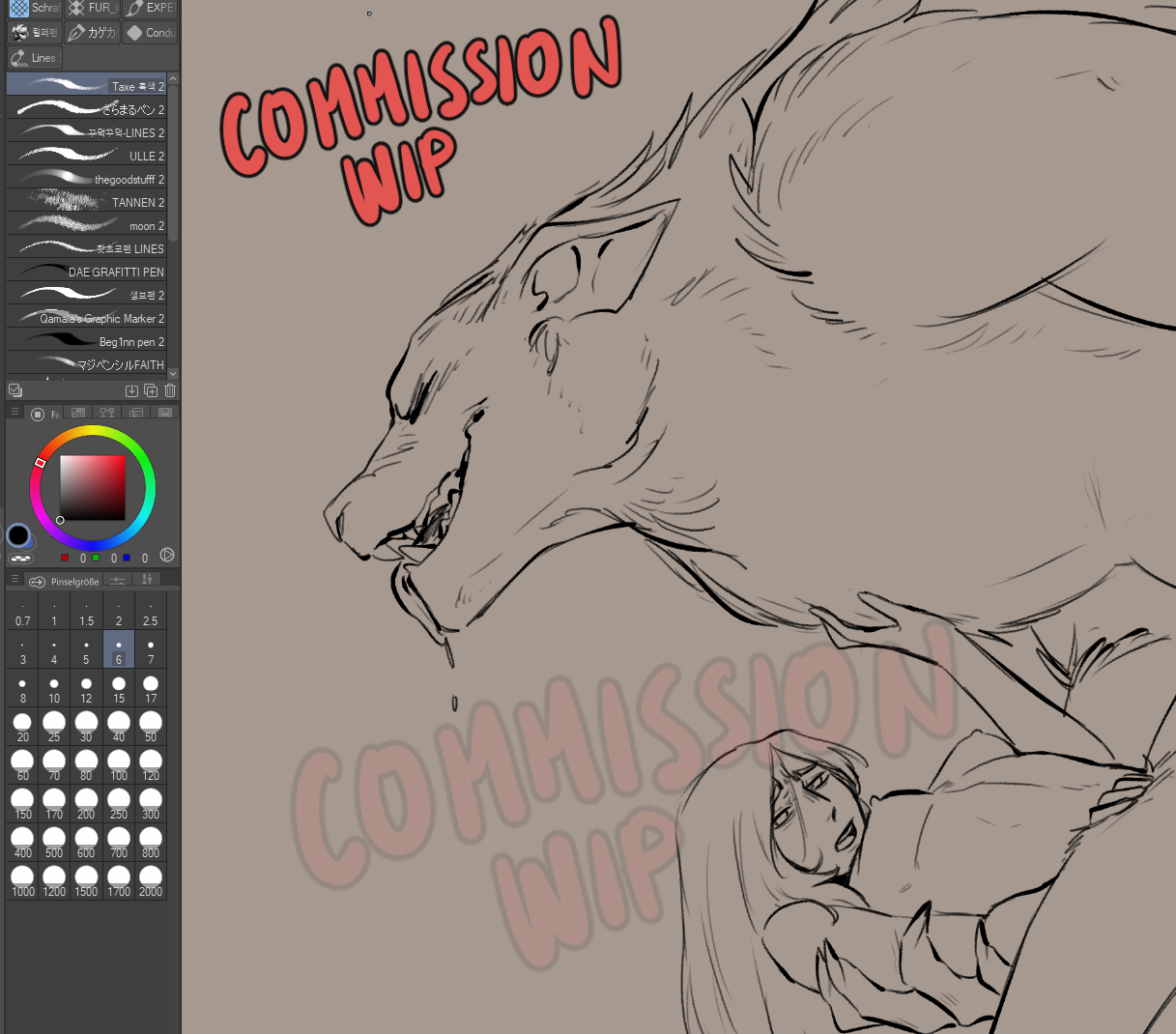Expand brush list with the scroll-down arrow
Screen dimensions: 1176x1034
point(173,373)
